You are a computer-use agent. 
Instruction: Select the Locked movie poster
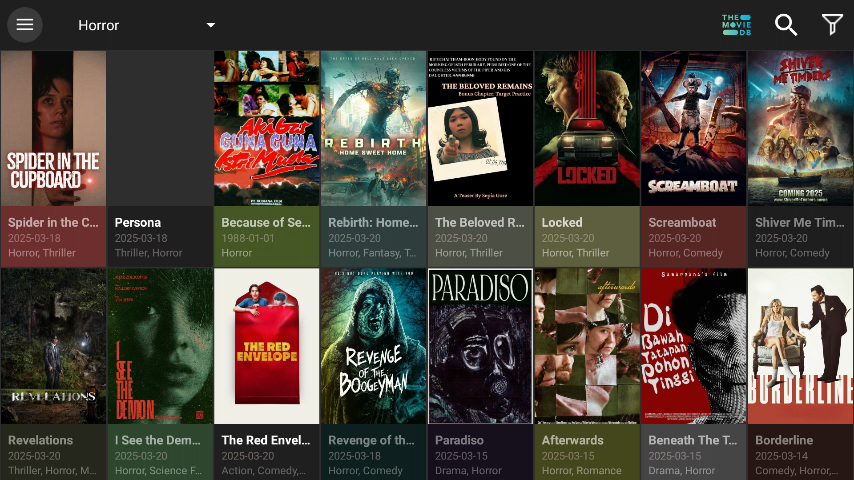click(587, 128)
